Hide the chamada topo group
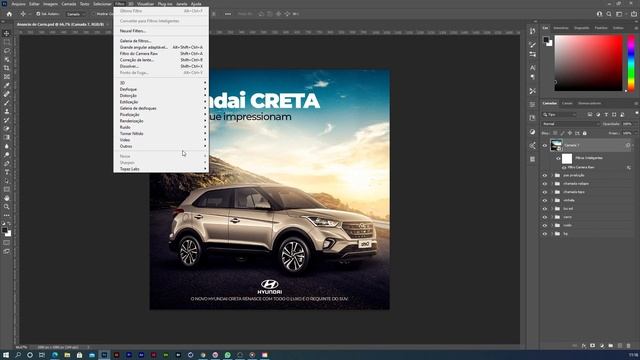Viewport: 640px width, 360px height. 544,192
